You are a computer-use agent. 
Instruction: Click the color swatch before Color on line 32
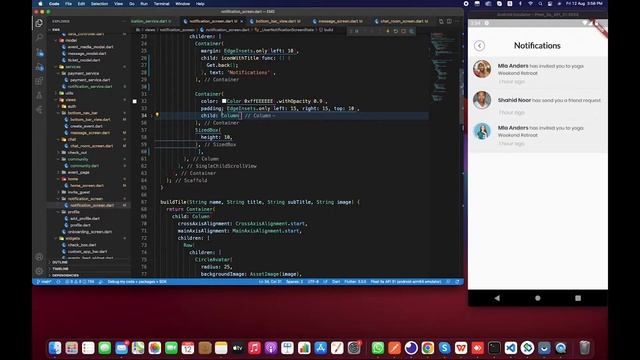224,101
